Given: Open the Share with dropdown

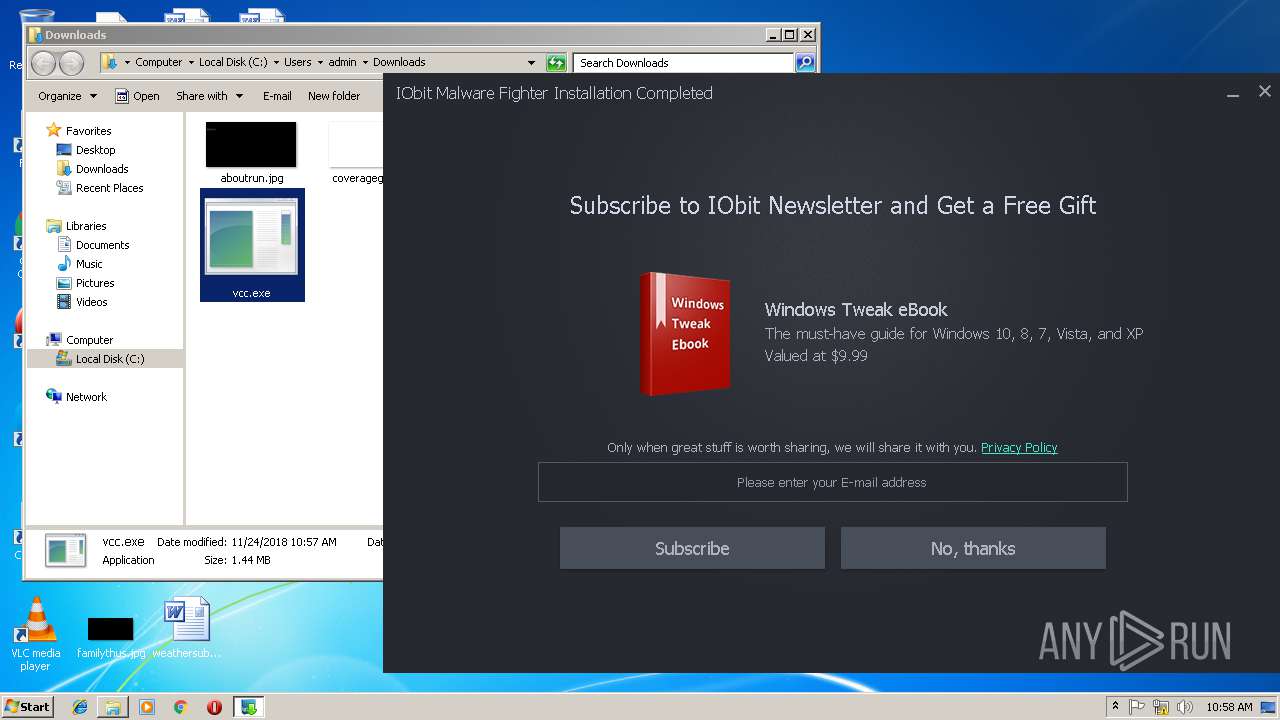Looking at the screenshot, I should point(209,96).
